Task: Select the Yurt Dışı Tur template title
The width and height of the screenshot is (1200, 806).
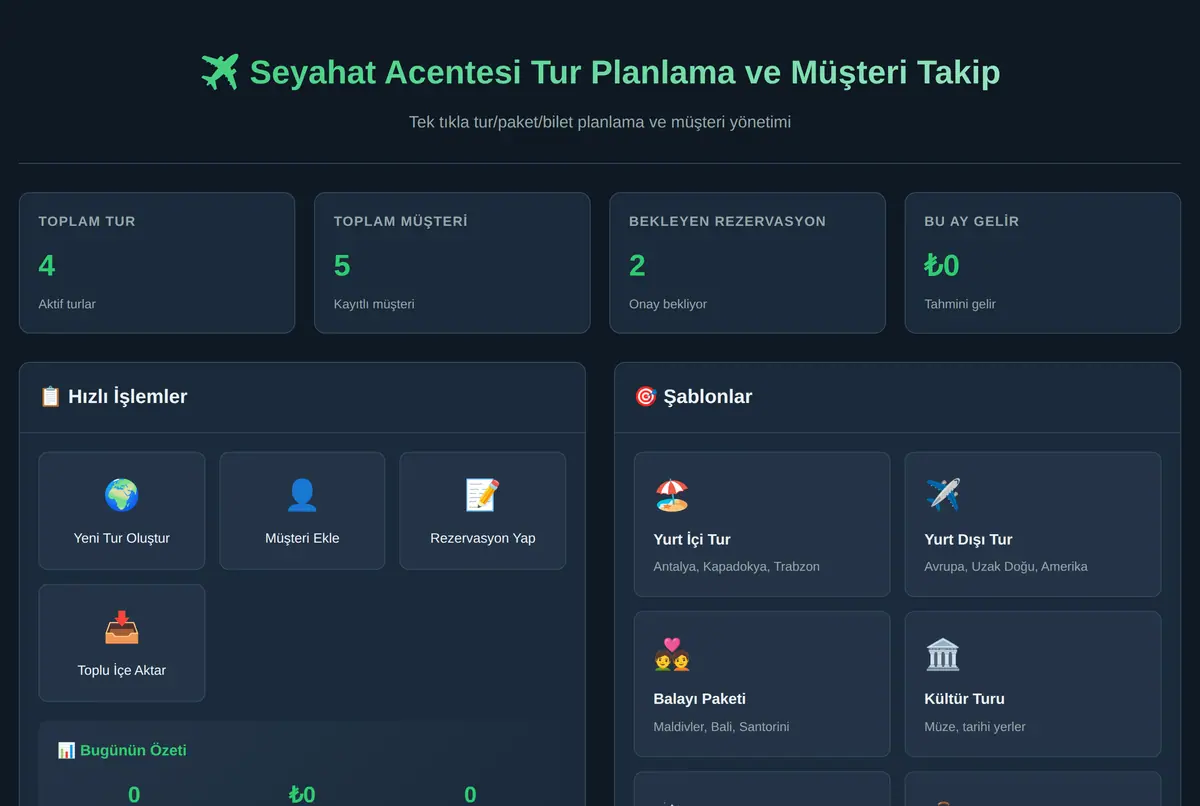Action: click(968, 539)
